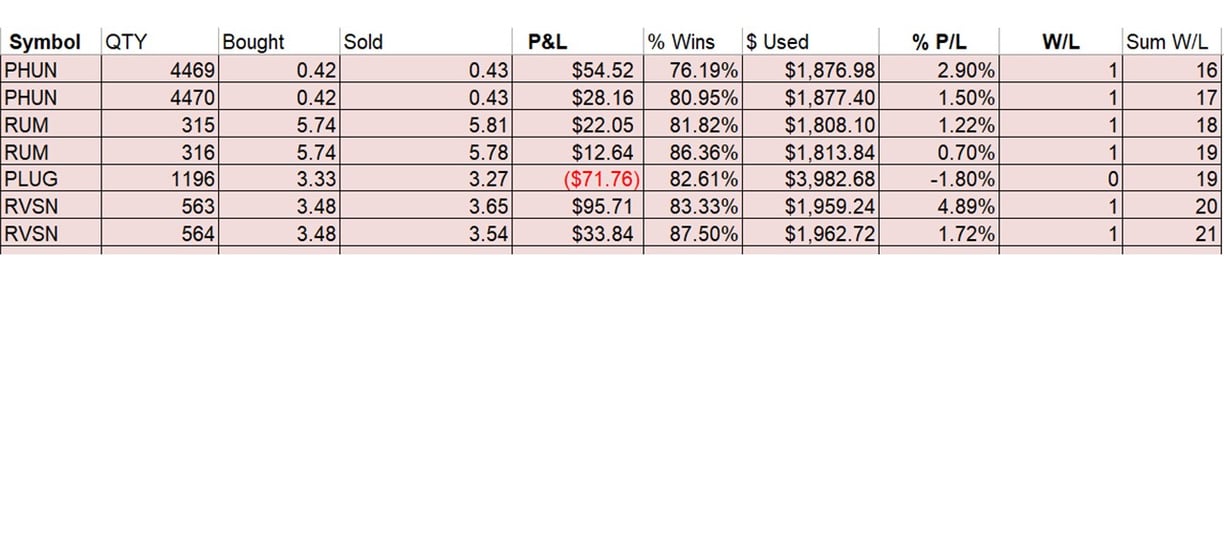Click the % Wins column header
The width and height of the screenshot is (1224, 546).
(681, 42)
